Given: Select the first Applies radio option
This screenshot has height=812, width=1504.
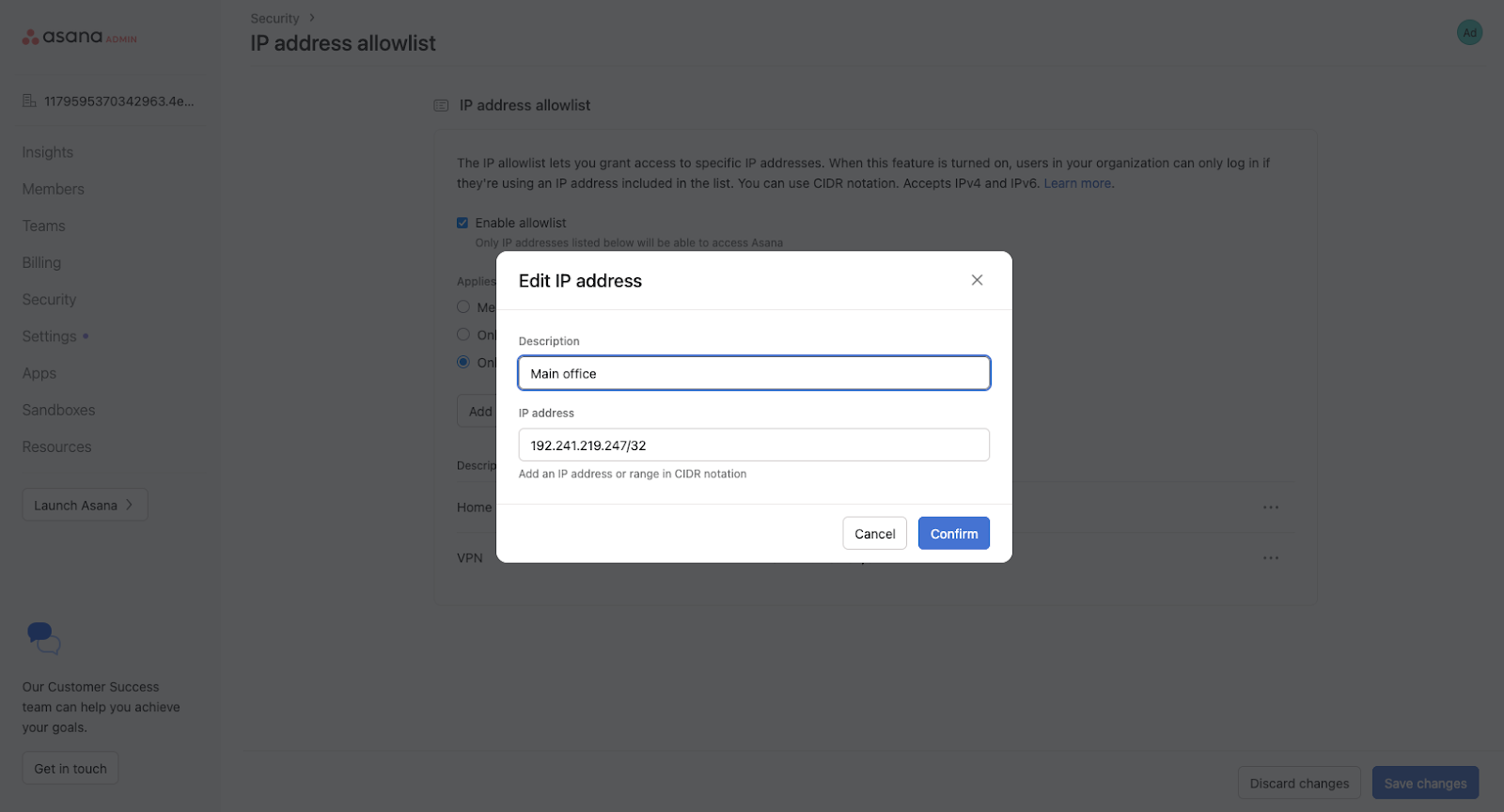Looking at the screenshot, I should coord(462,306).
